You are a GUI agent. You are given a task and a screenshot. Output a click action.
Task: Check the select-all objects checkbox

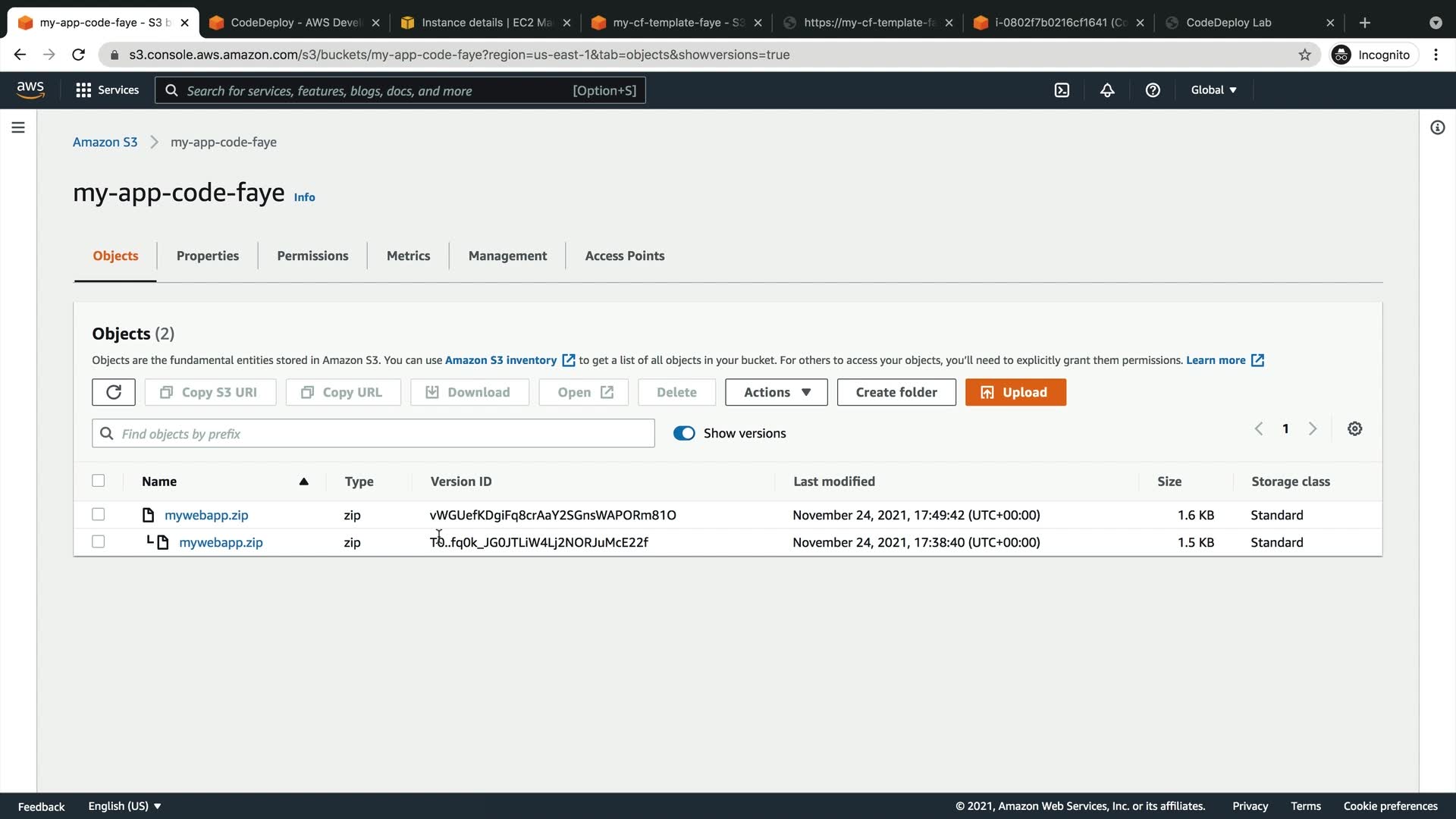pyautogui.click(x=98, y=481)
